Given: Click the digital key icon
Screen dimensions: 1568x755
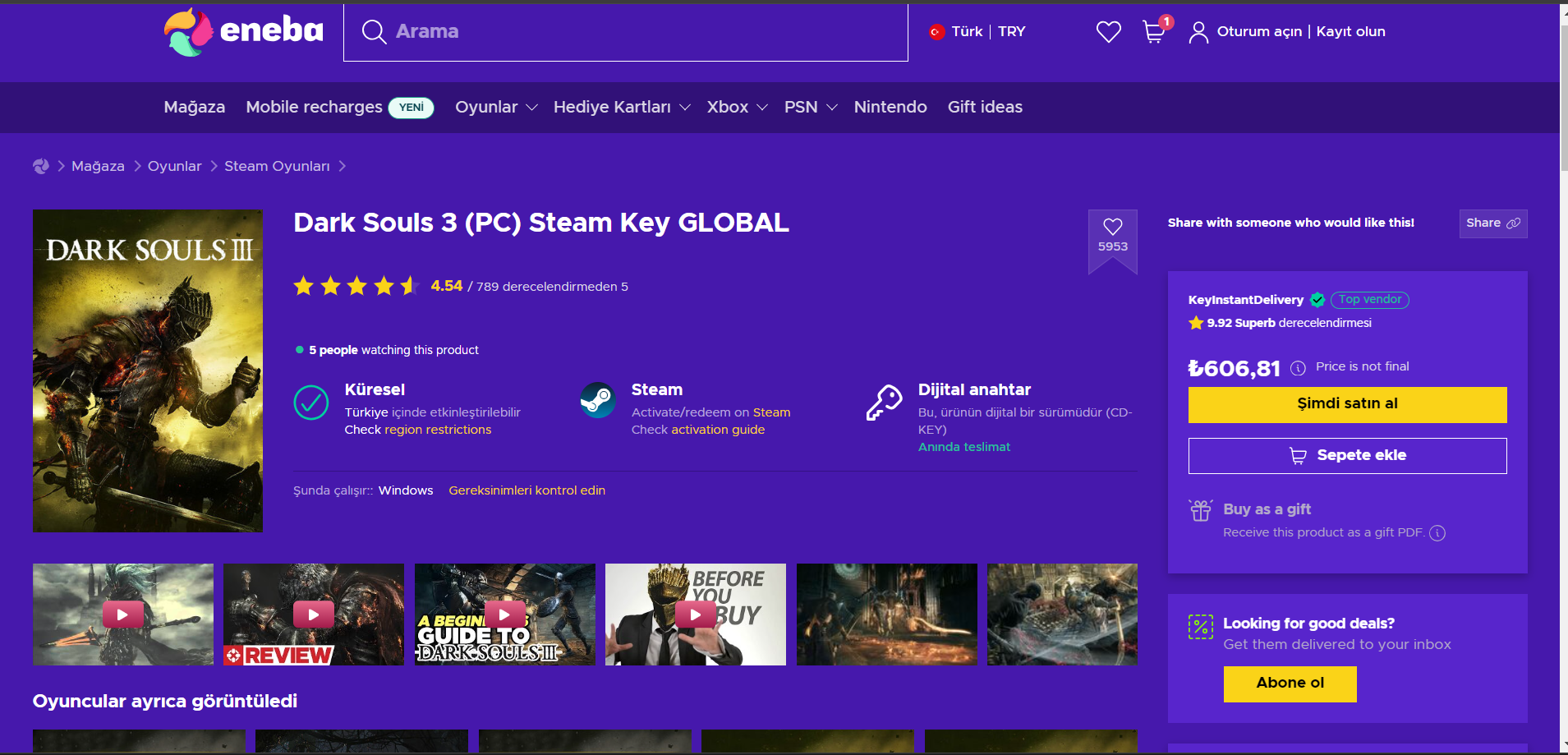Looking at the screenshot, I should pos(885,403).
